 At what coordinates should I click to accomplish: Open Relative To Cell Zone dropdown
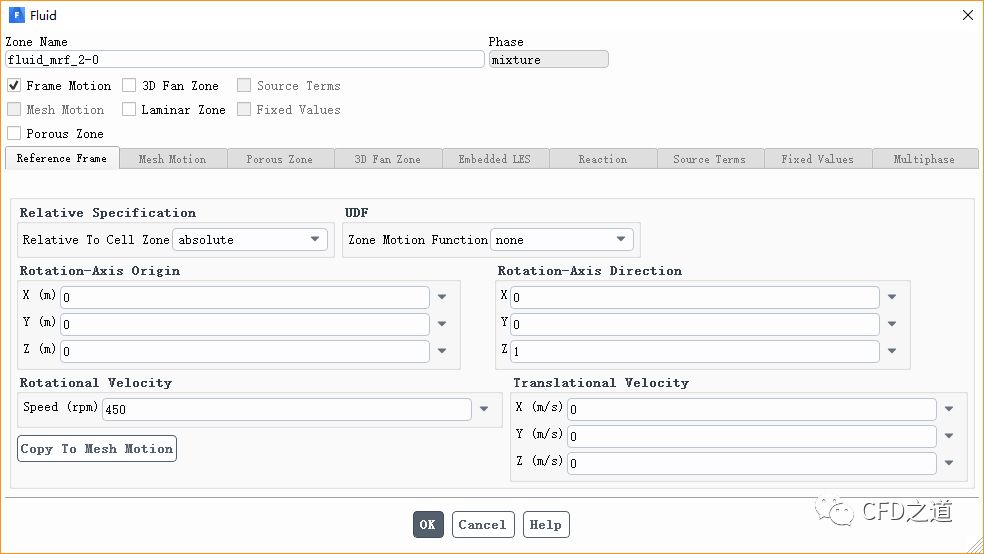tap(250, 240)
